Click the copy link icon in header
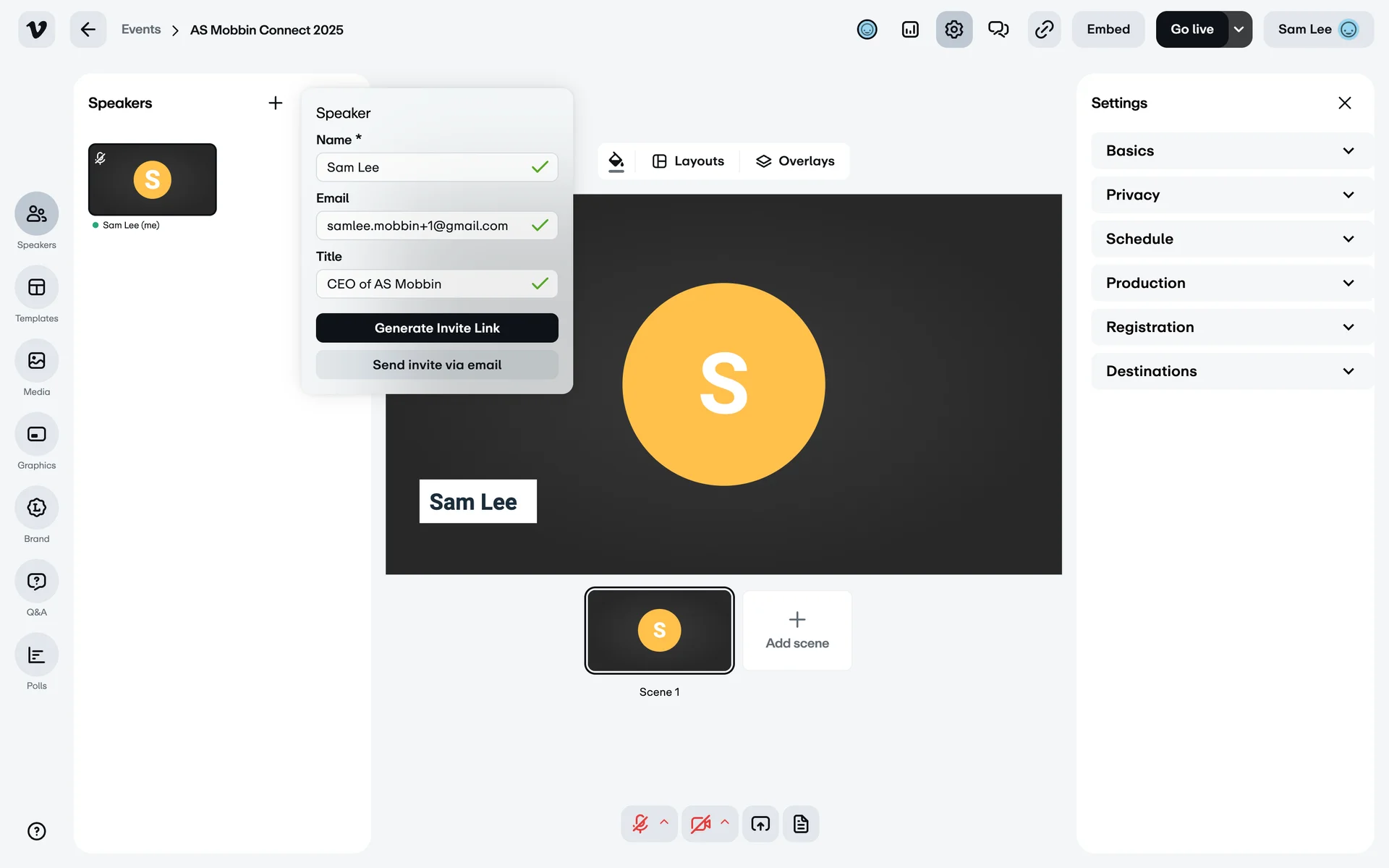Image resolution: width=1389 pixels, height=868 pixels. [1044, 30]
